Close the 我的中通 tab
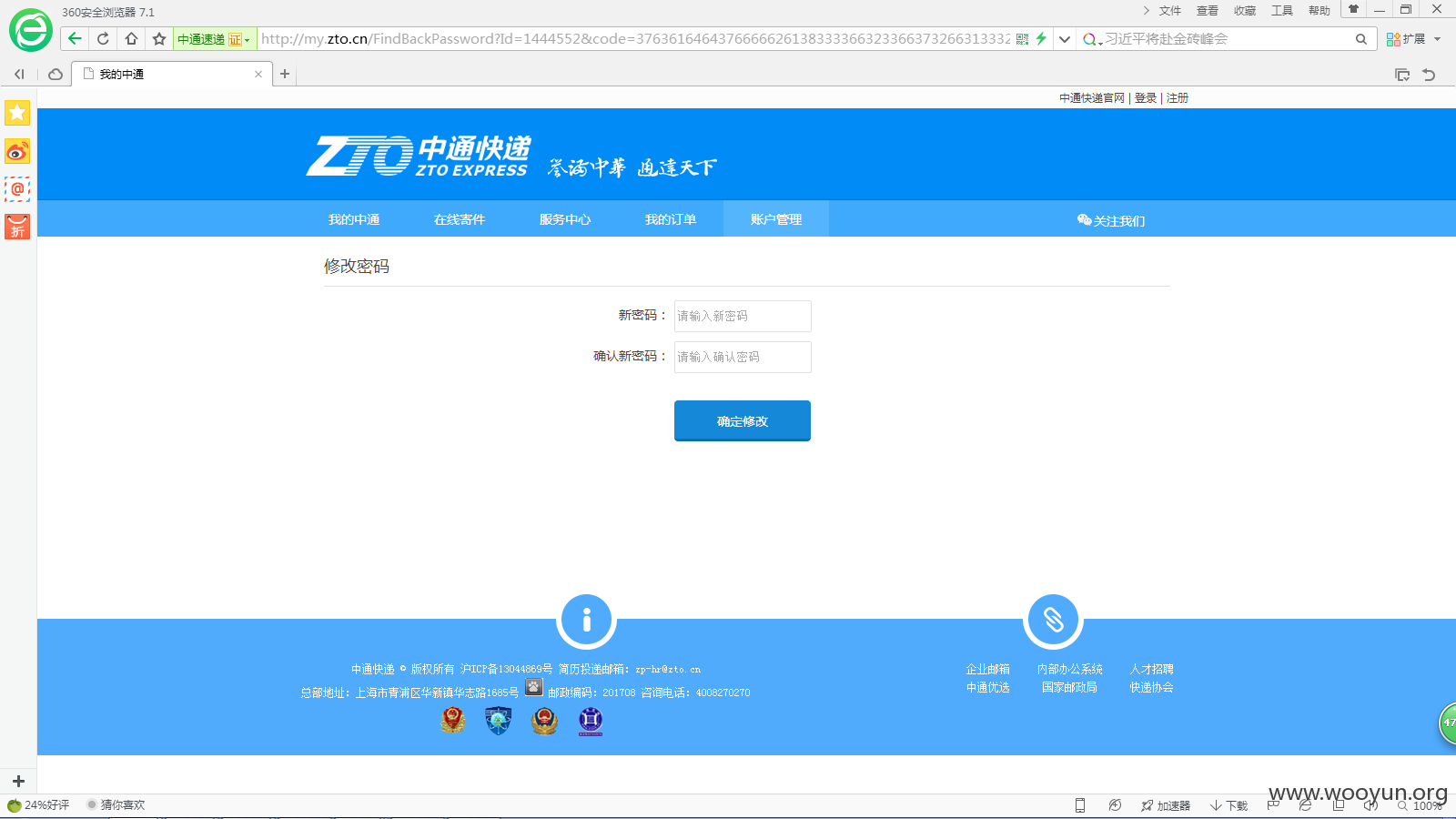 point(258,74)
